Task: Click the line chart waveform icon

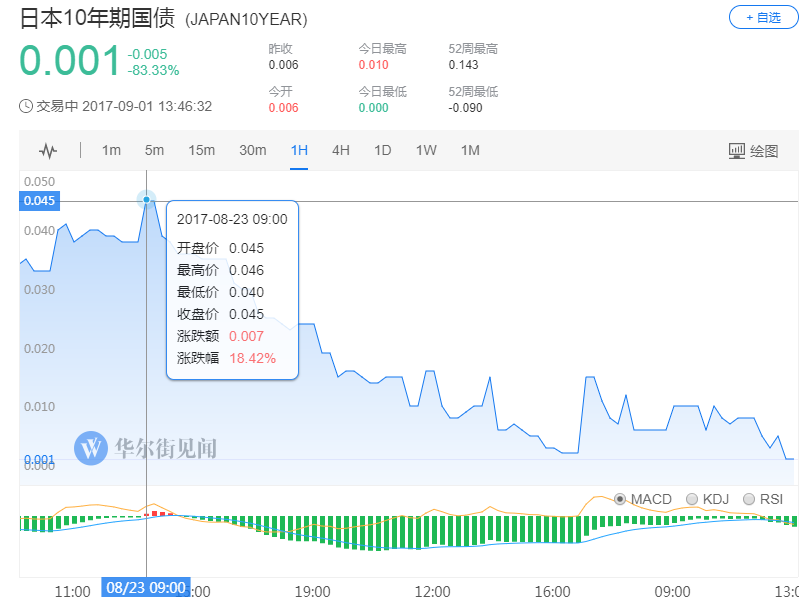Action: (48, 151)
